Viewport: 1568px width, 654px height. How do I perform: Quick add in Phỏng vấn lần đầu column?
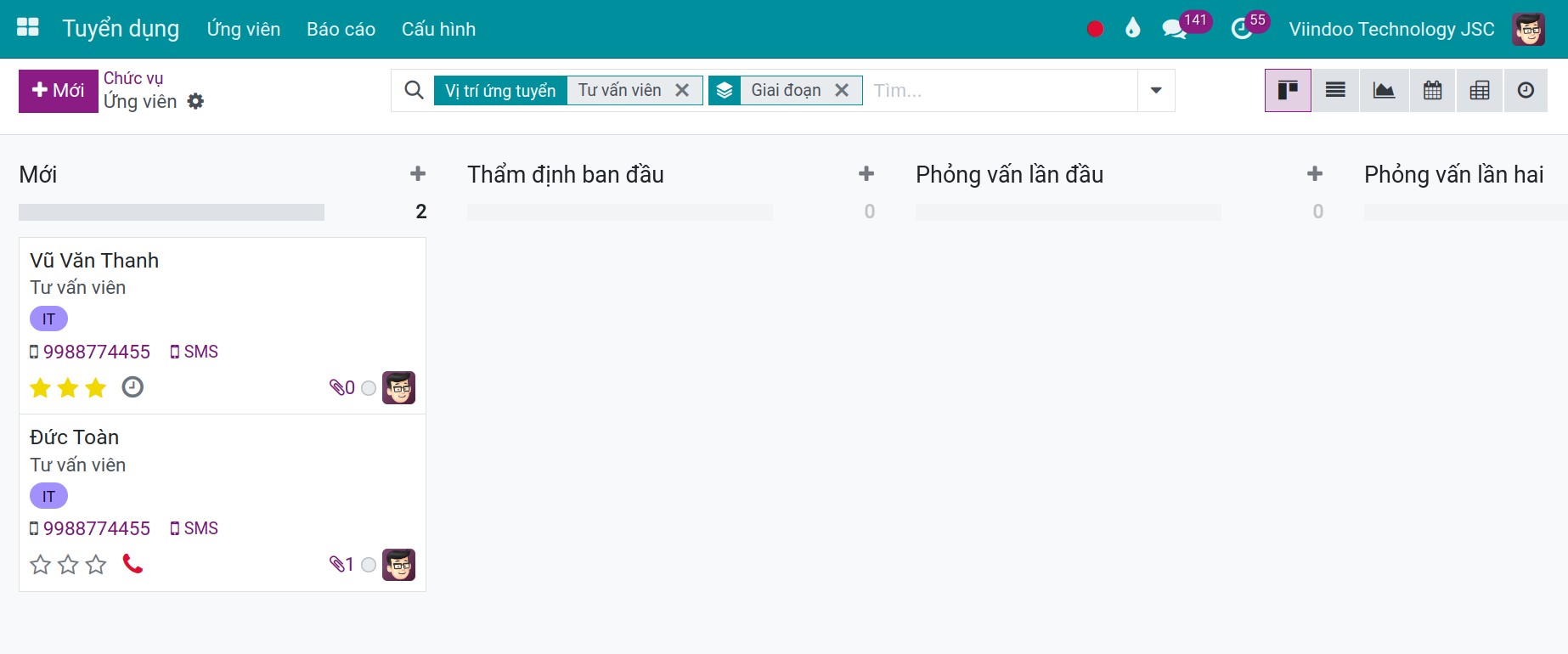point(1315,174)
